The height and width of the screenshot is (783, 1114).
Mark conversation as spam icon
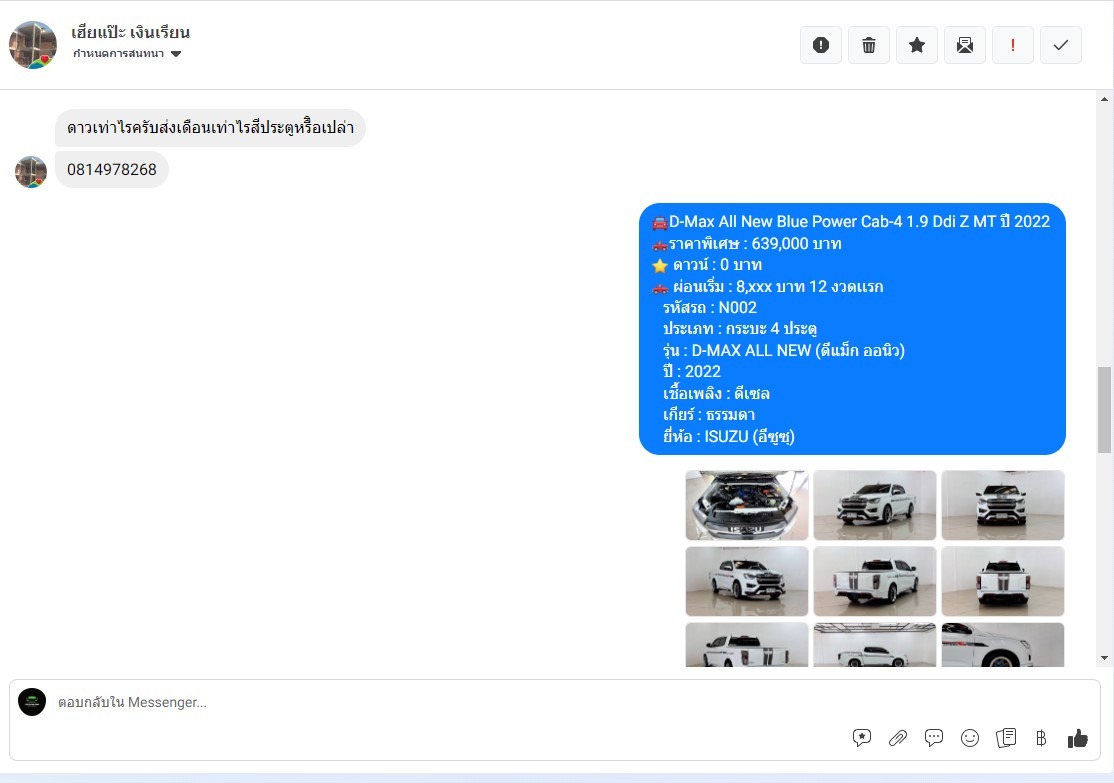tap(821, 45)
